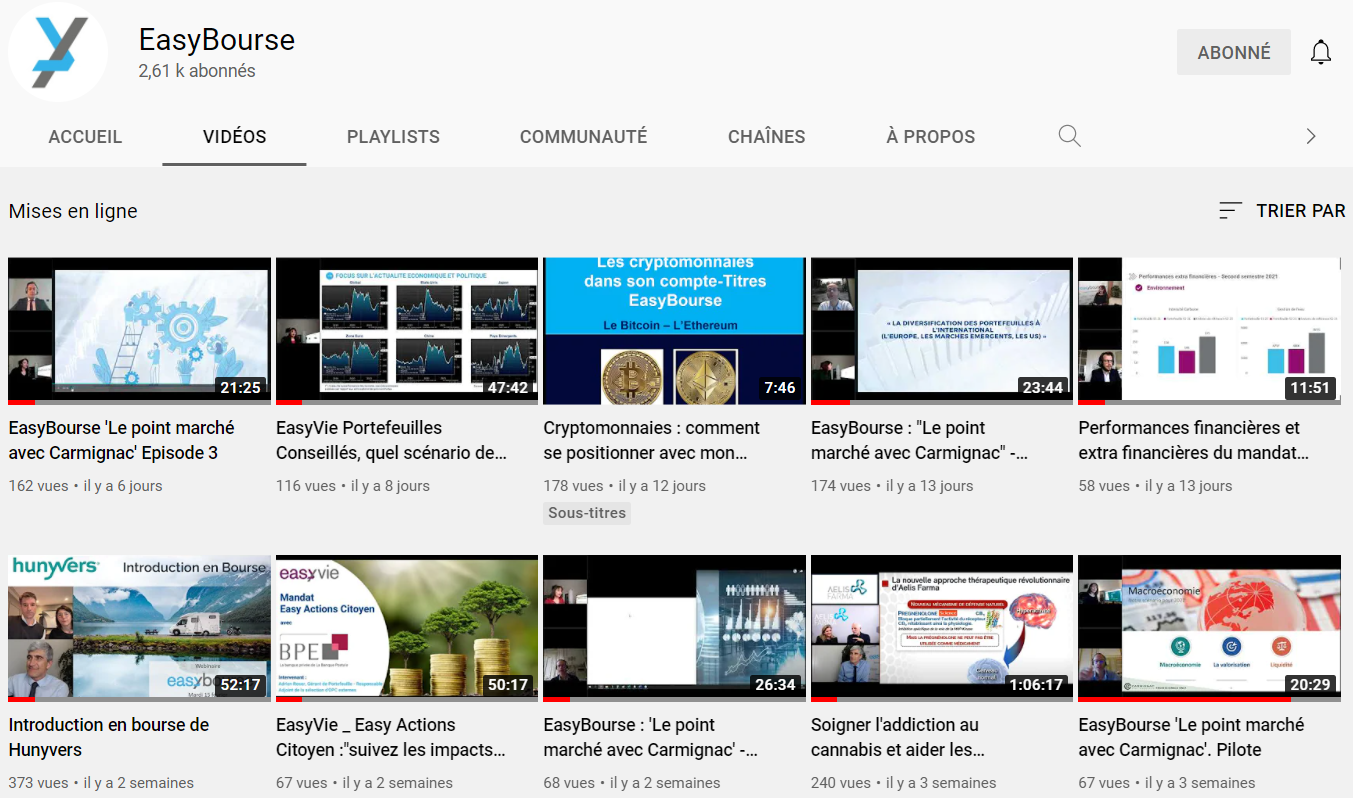Open the 'Introduction en bourse de Hunyvers' title
This screenshot has width=1353, height=798.
point(108,737)
